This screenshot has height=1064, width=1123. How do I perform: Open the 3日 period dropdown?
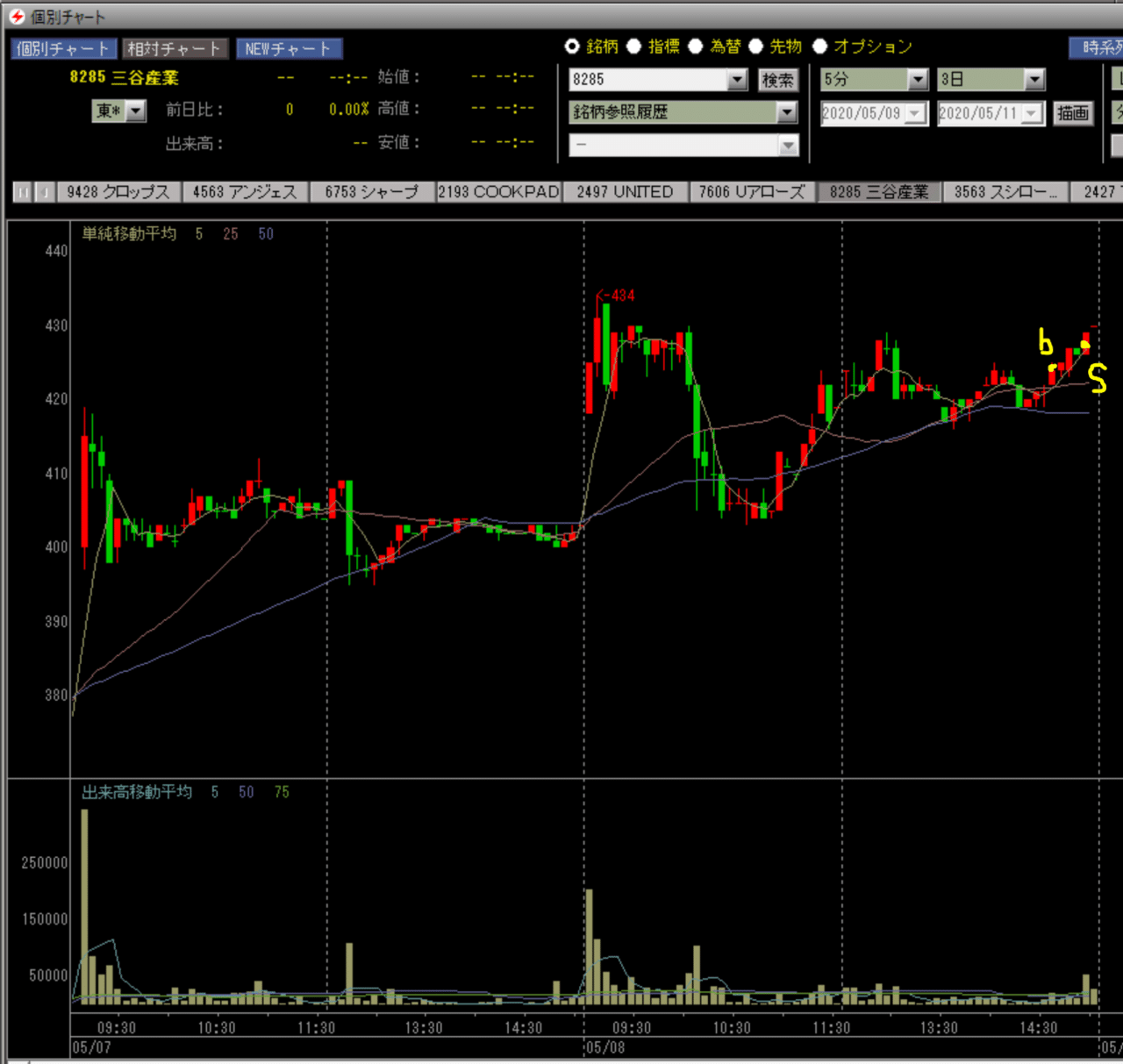coord(1035,80)
